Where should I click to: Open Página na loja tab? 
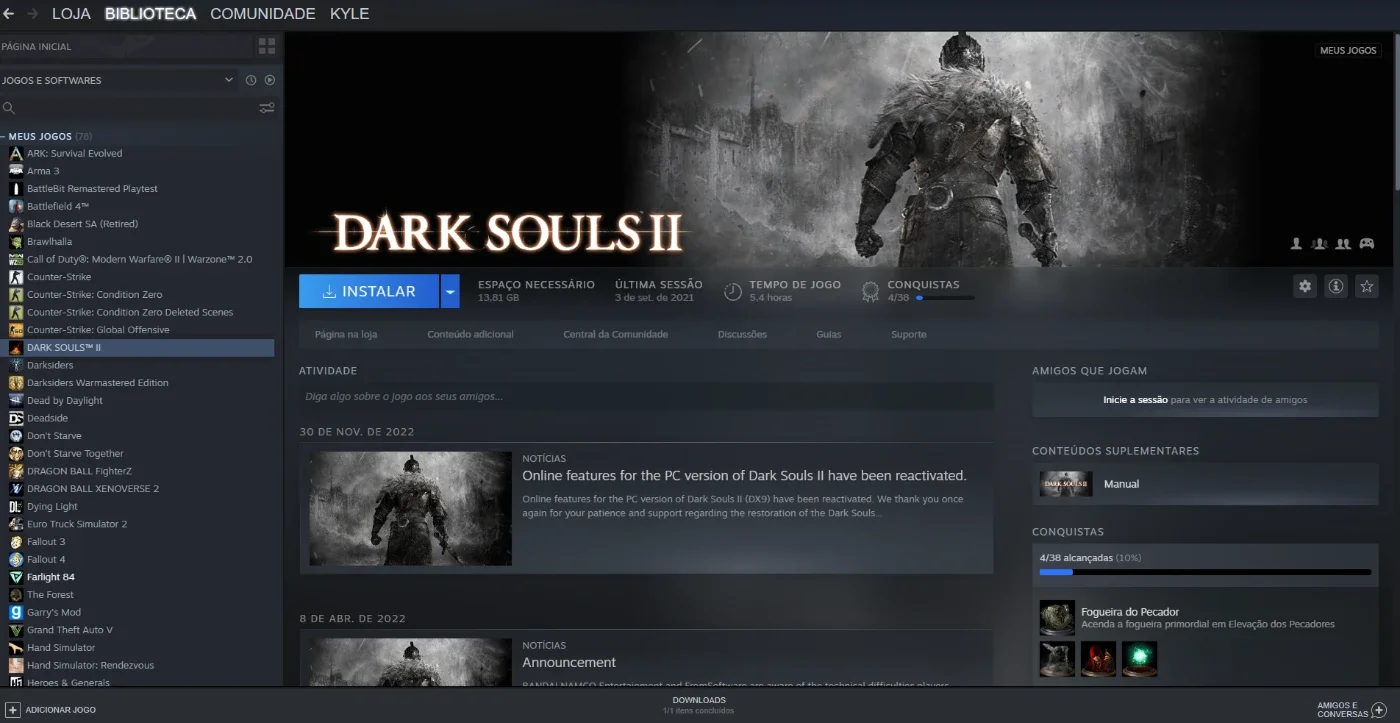click(346, 334)
